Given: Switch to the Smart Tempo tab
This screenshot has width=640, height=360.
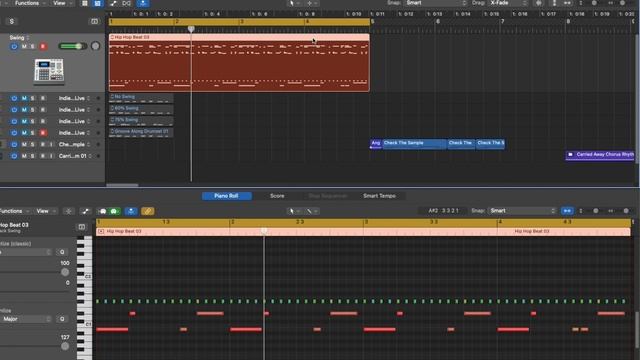Looking at the screenshot, I should point(379,196).
